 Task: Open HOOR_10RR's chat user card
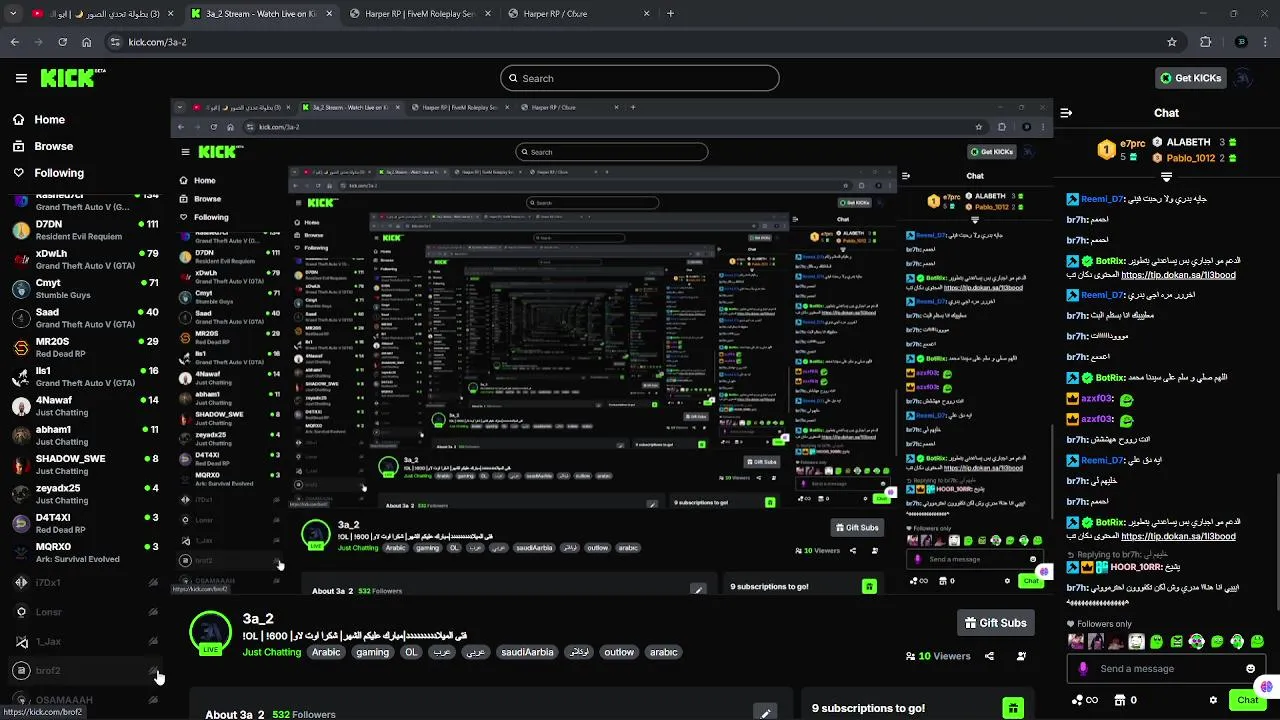[x=1138, y=567]
